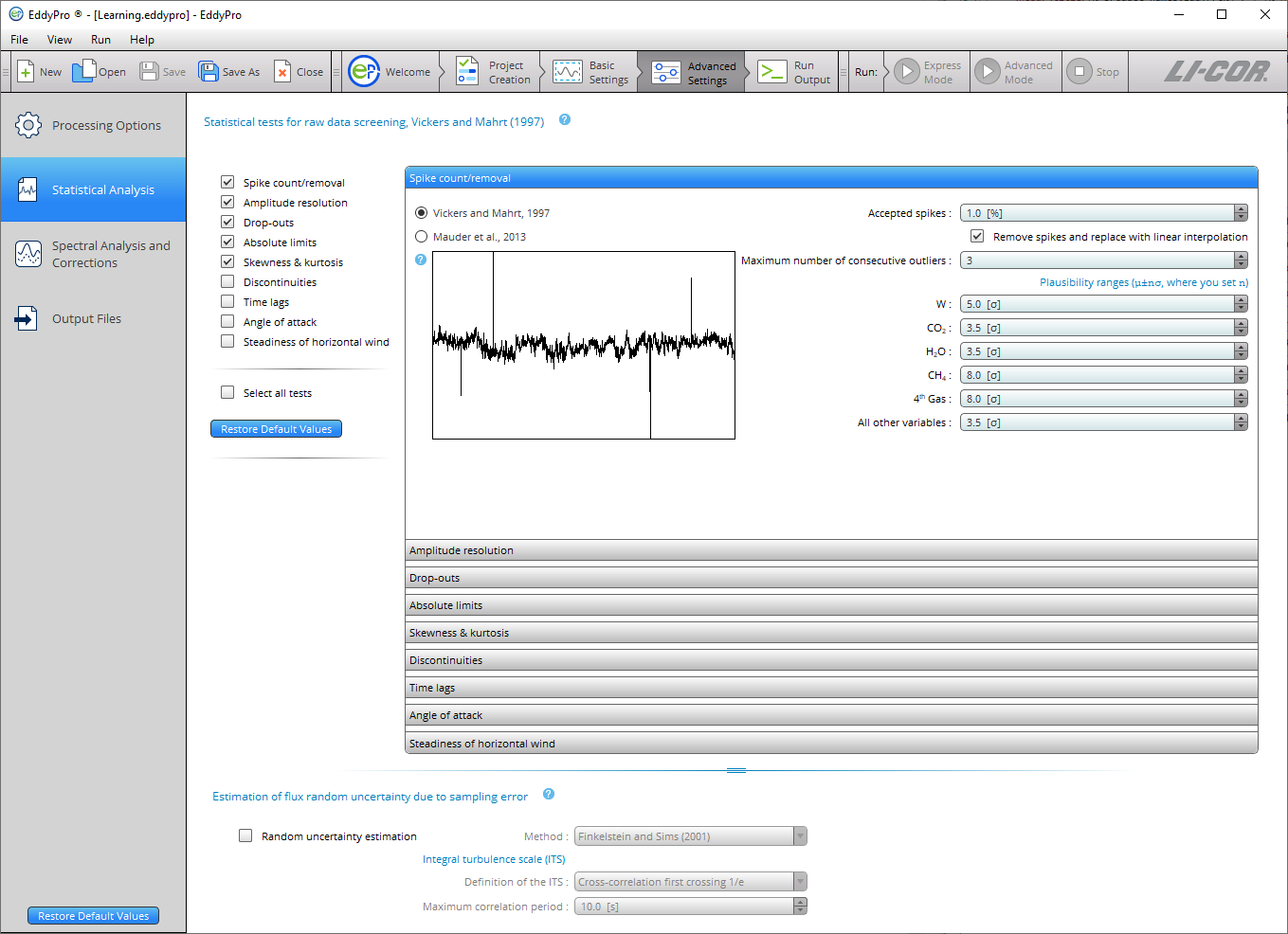Open the View menu
Image resolution: width=1288 pixels, height=934 pixels.
[60, 40]
